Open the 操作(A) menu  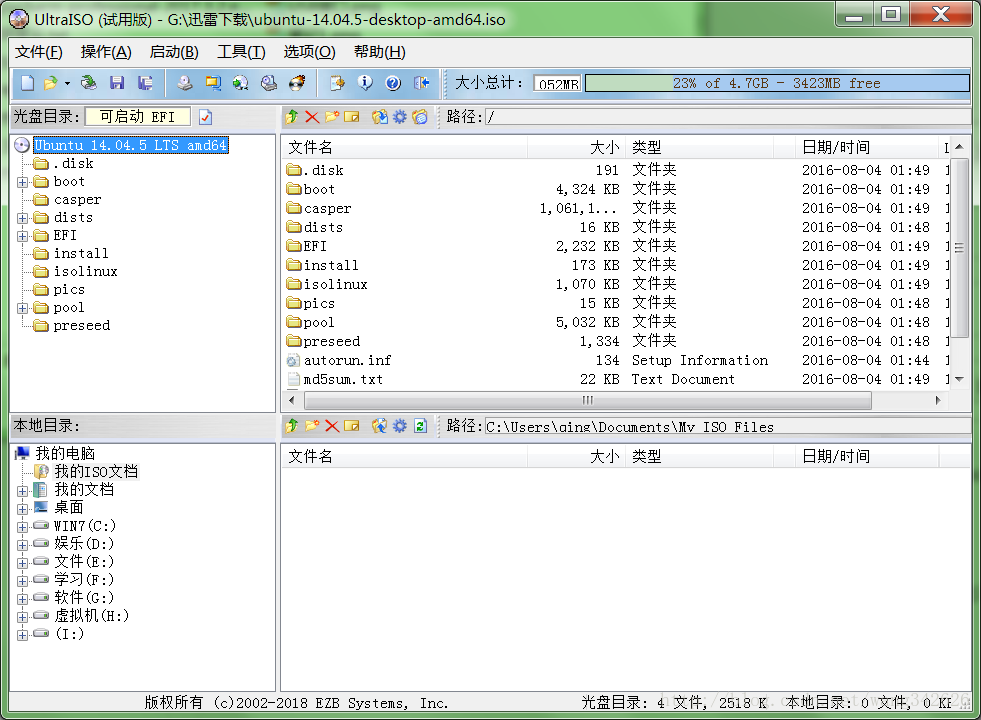106,52
